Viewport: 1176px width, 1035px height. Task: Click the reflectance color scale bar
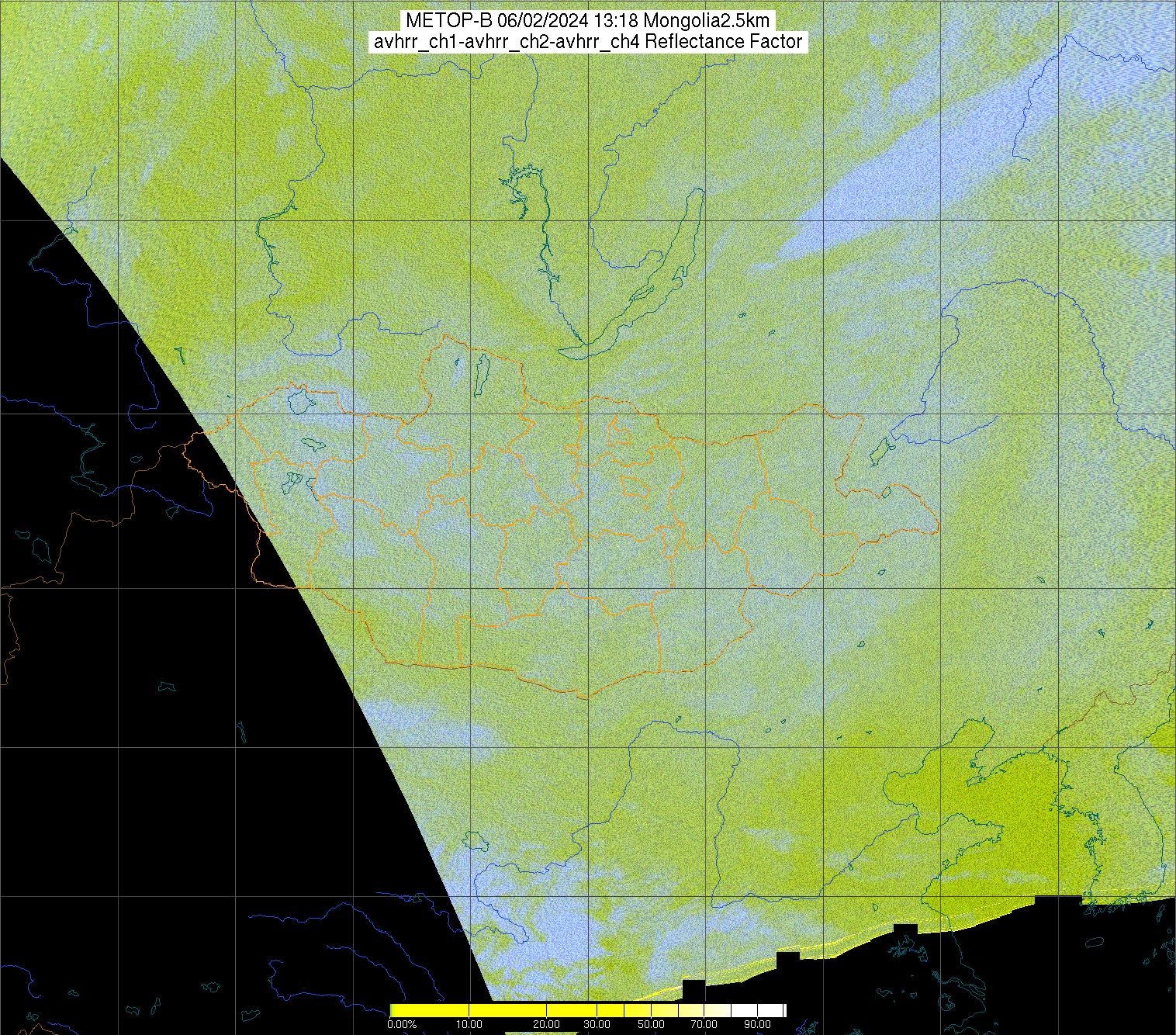588,1010
